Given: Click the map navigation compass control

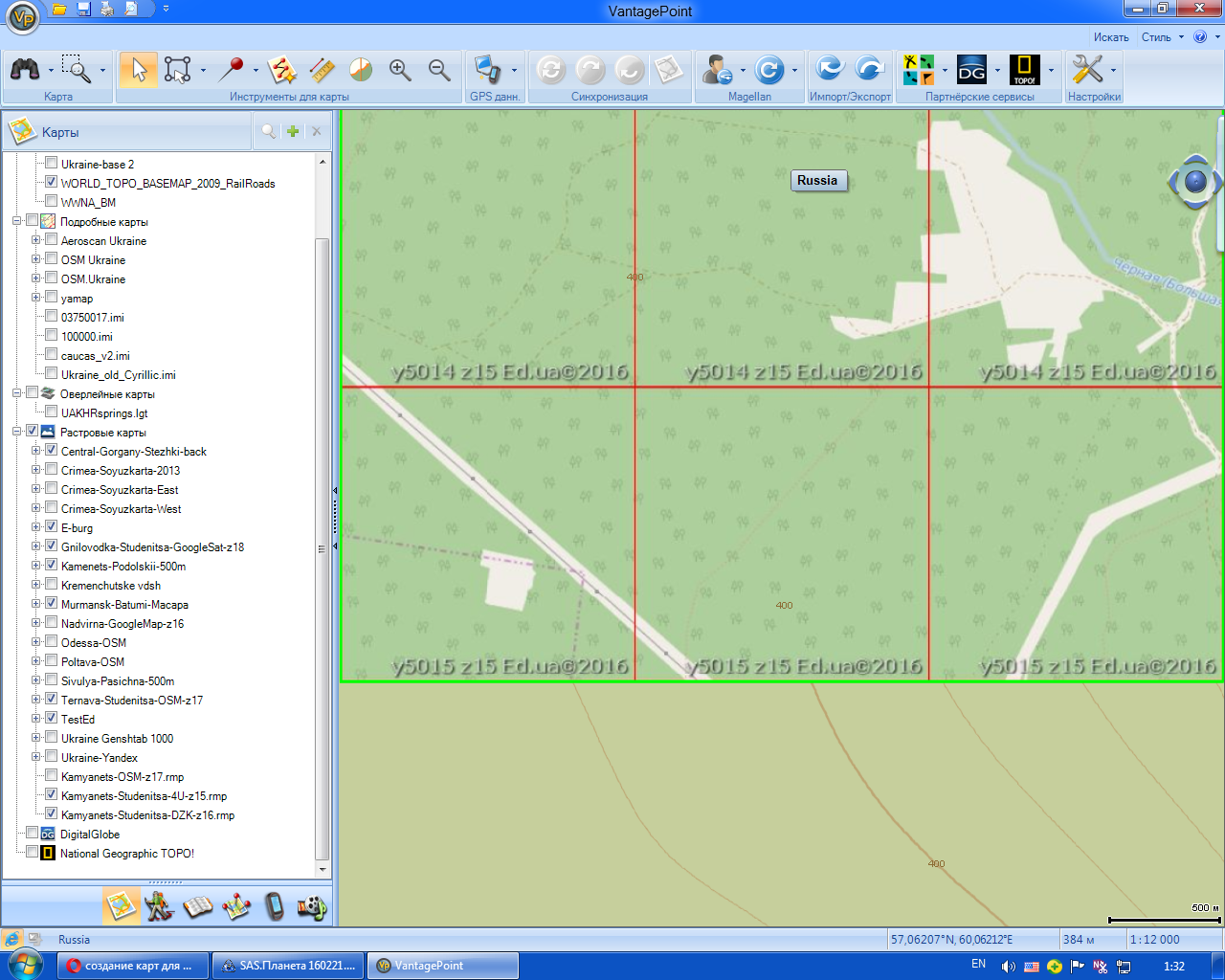Looking at the screenshot, I should click(1194, 181).
